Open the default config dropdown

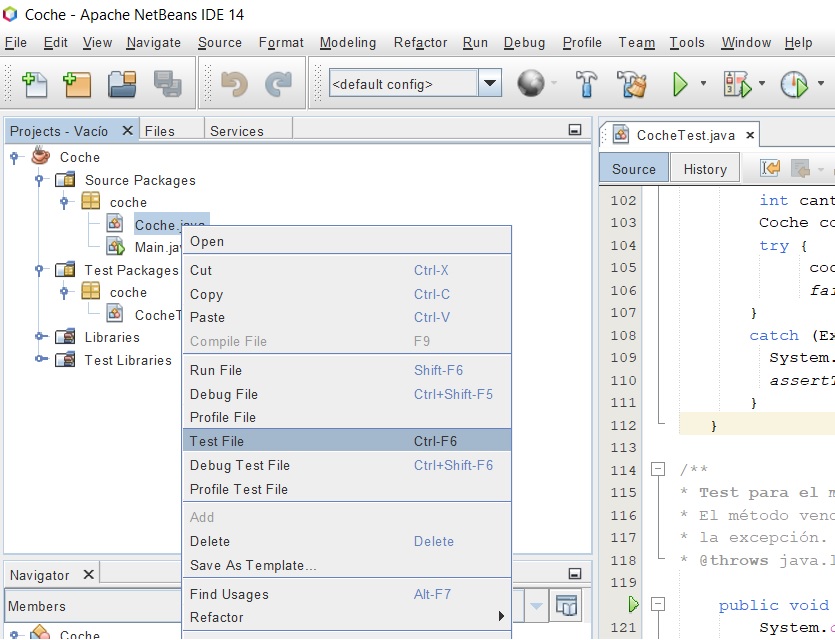point(490,84)
